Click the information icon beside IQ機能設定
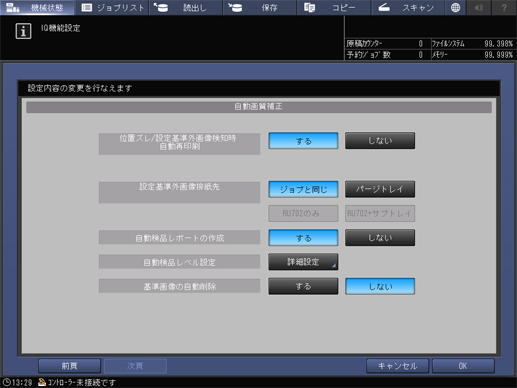 23,31
